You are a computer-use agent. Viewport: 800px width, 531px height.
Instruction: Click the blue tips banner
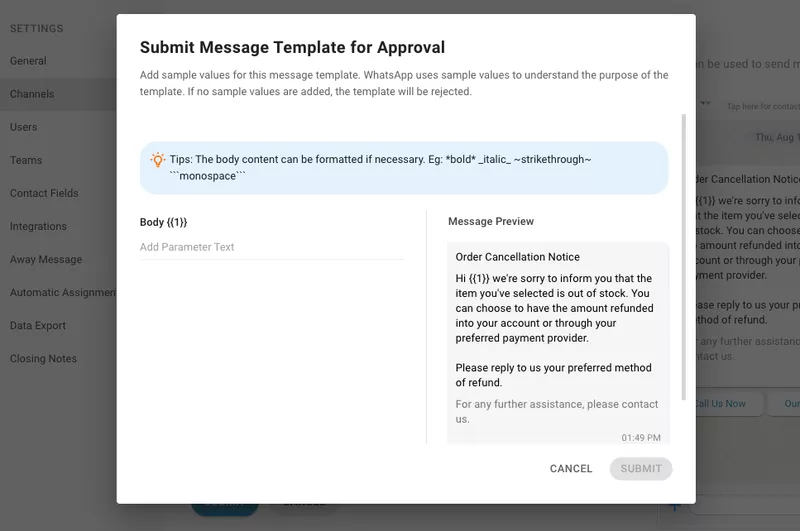pos(404,167)
